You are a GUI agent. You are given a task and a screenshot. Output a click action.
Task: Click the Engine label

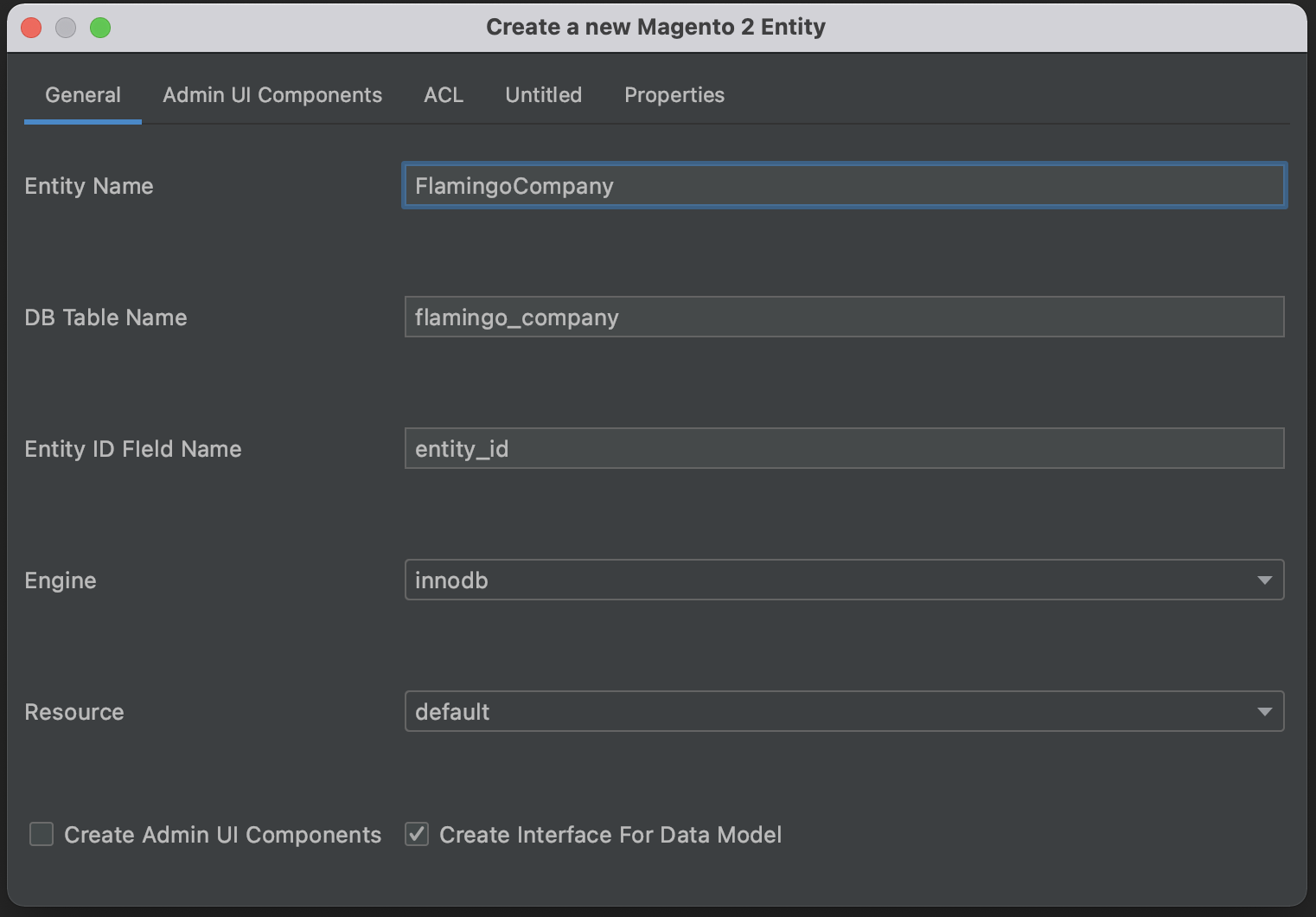coord(61,580)
